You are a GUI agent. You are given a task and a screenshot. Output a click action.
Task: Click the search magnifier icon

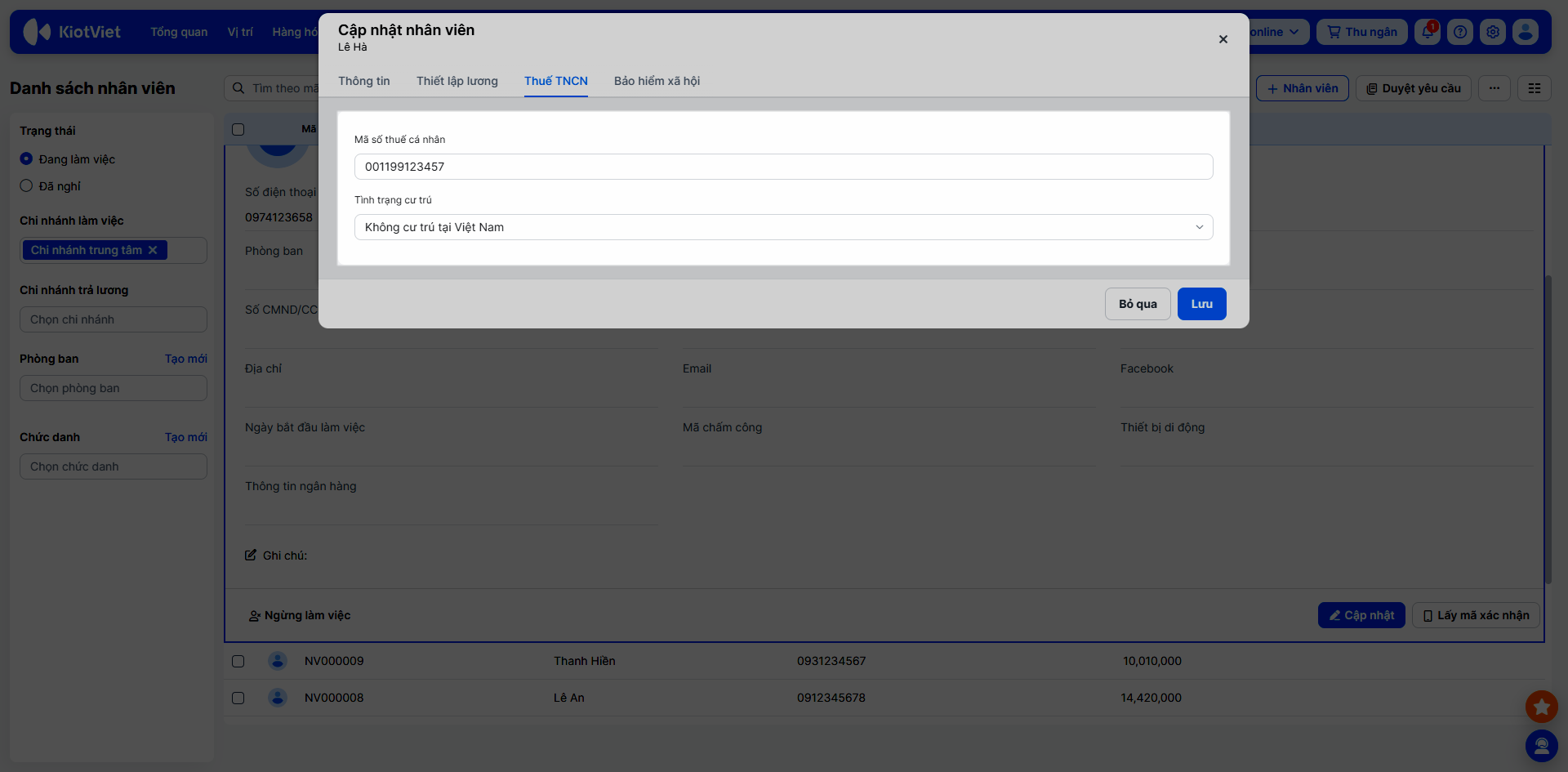(x=238, y=88)
